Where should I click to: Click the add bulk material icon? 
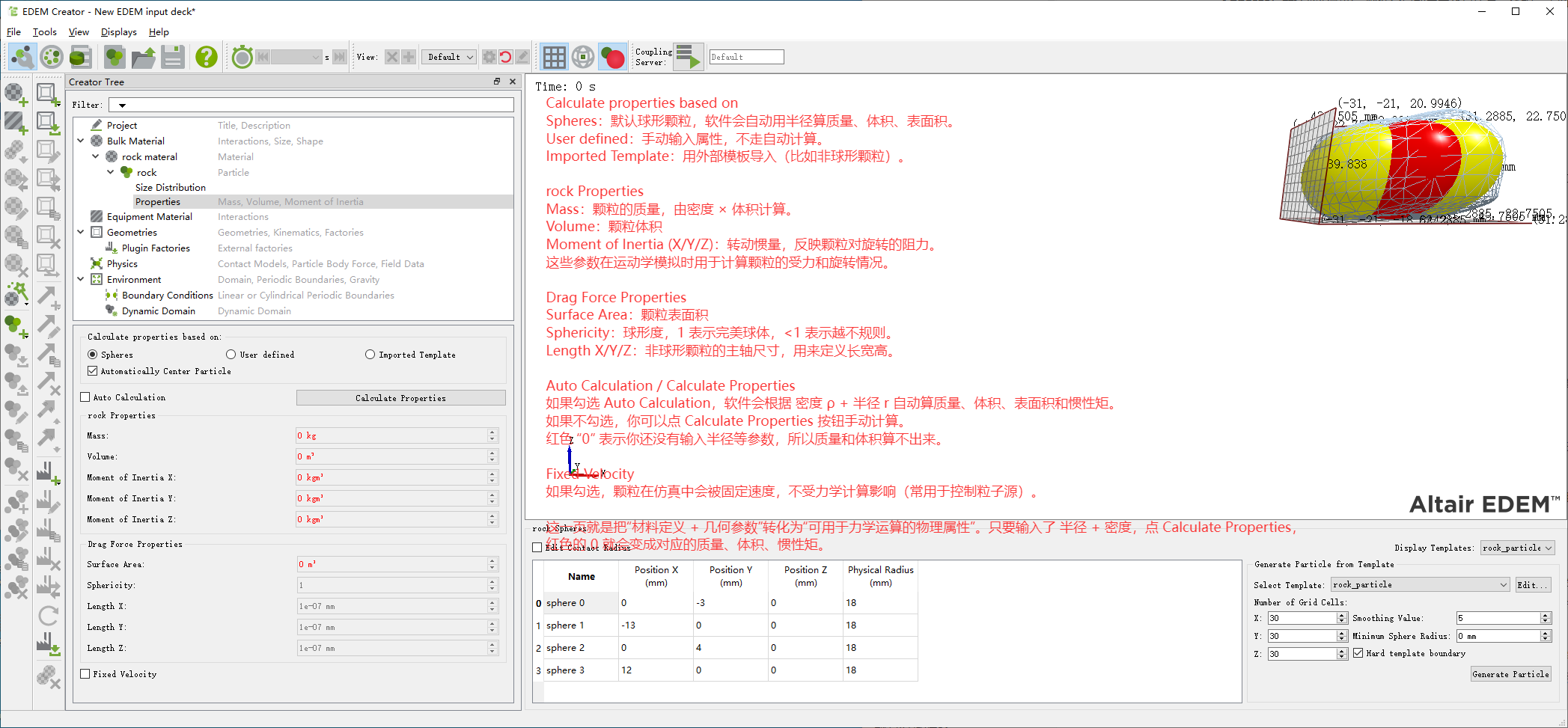[x=16, y=94]
